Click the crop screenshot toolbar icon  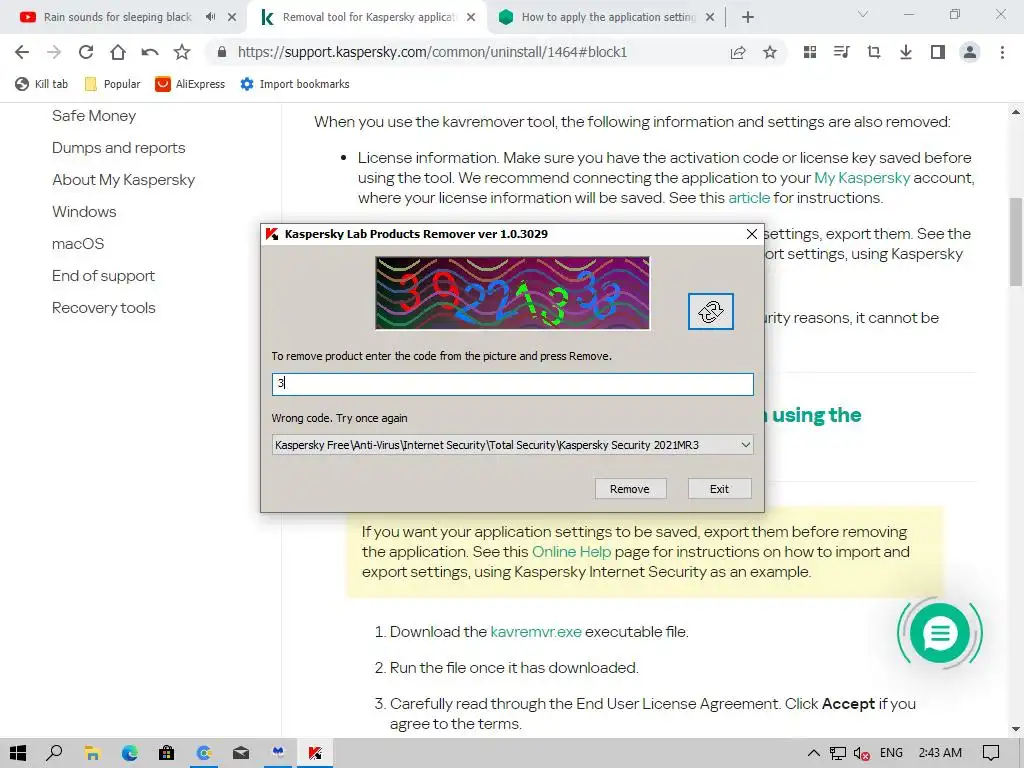click(x=874, y=52)
